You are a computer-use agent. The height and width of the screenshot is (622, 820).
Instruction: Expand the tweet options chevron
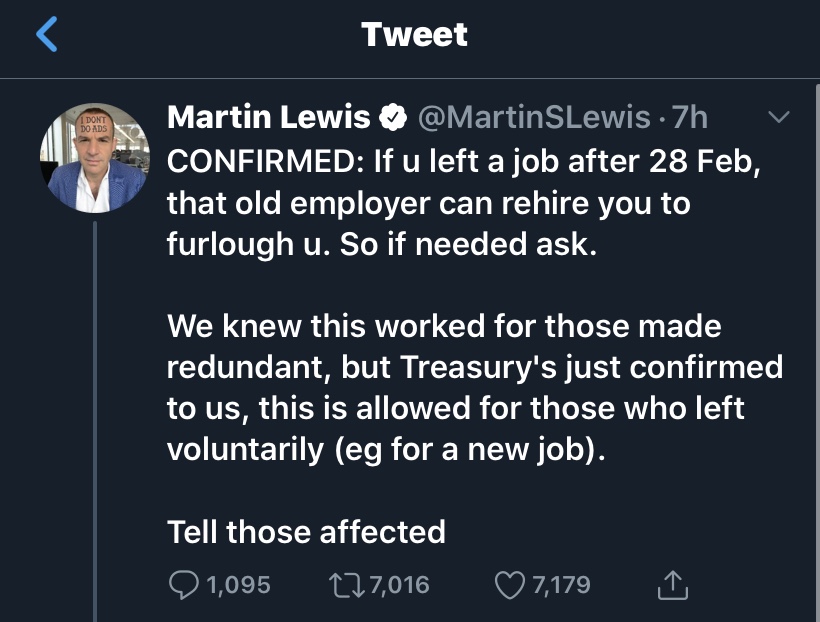pos(777,118)
